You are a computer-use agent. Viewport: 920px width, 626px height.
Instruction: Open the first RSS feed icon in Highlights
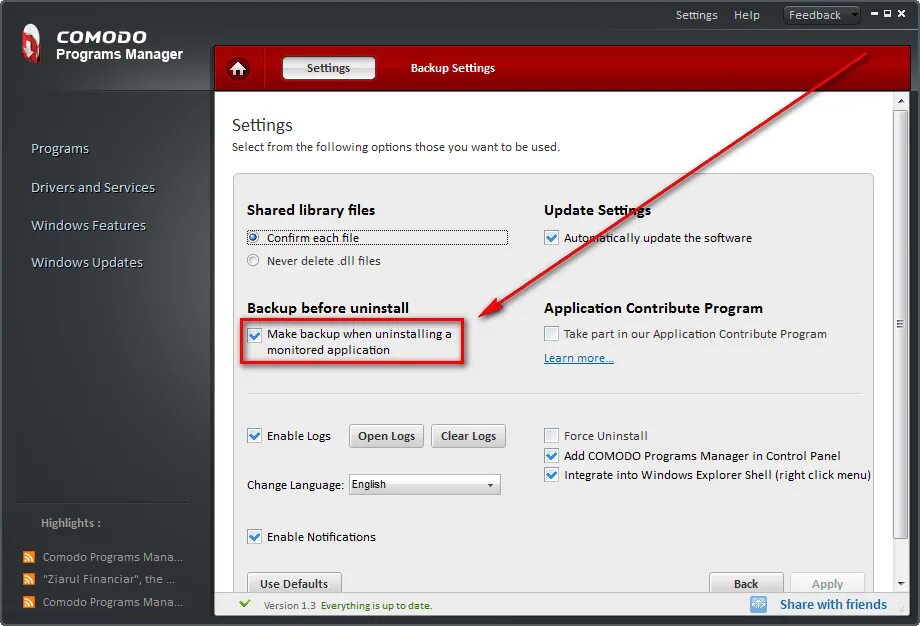(x=28, y=557)
